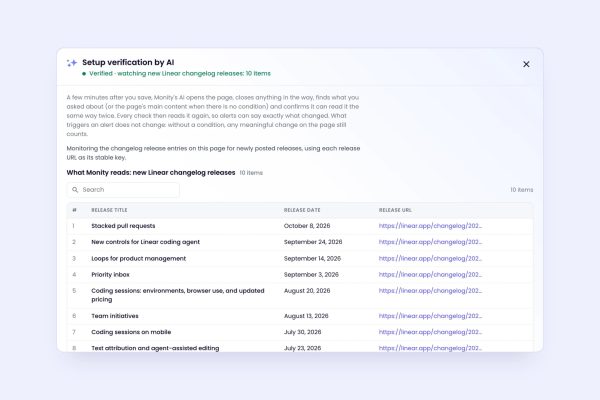Select 'Text attribution and agent-assisted editing' title

[x=155, y=348]
